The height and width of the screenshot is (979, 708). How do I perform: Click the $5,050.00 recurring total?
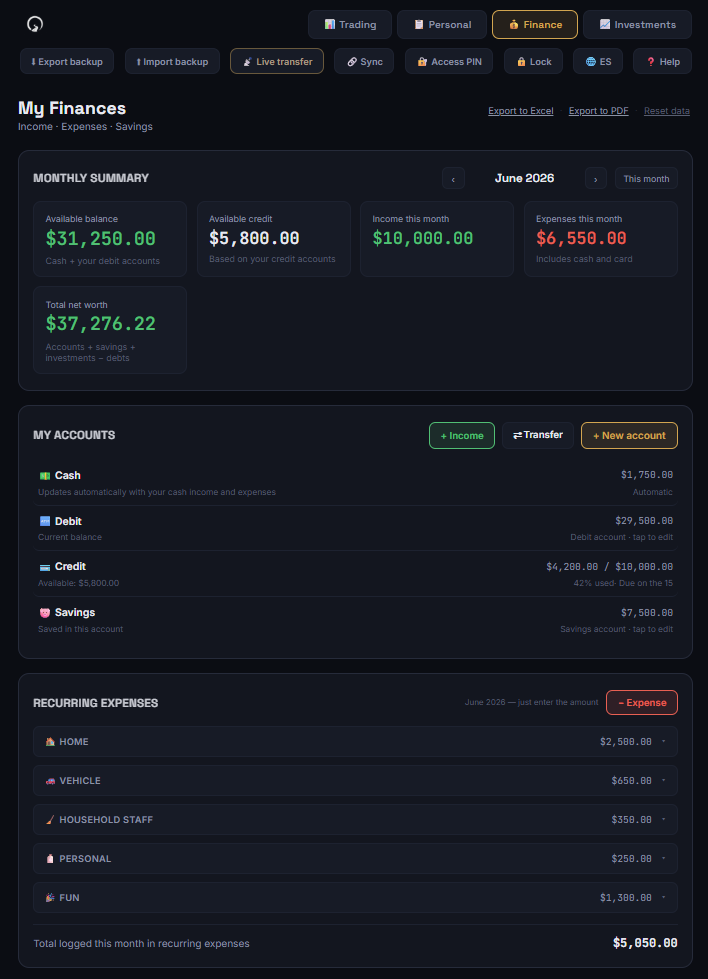(x=645, y=943)
